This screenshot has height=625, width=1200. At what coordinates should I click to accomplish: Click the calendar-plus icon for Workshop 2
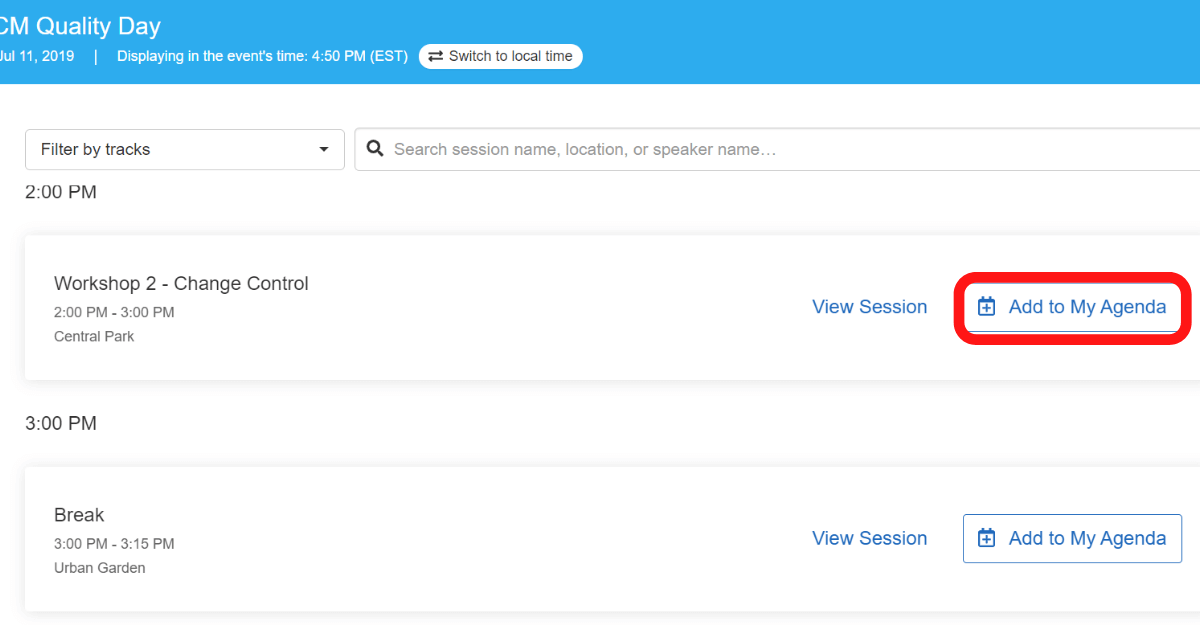coord(986,307)
